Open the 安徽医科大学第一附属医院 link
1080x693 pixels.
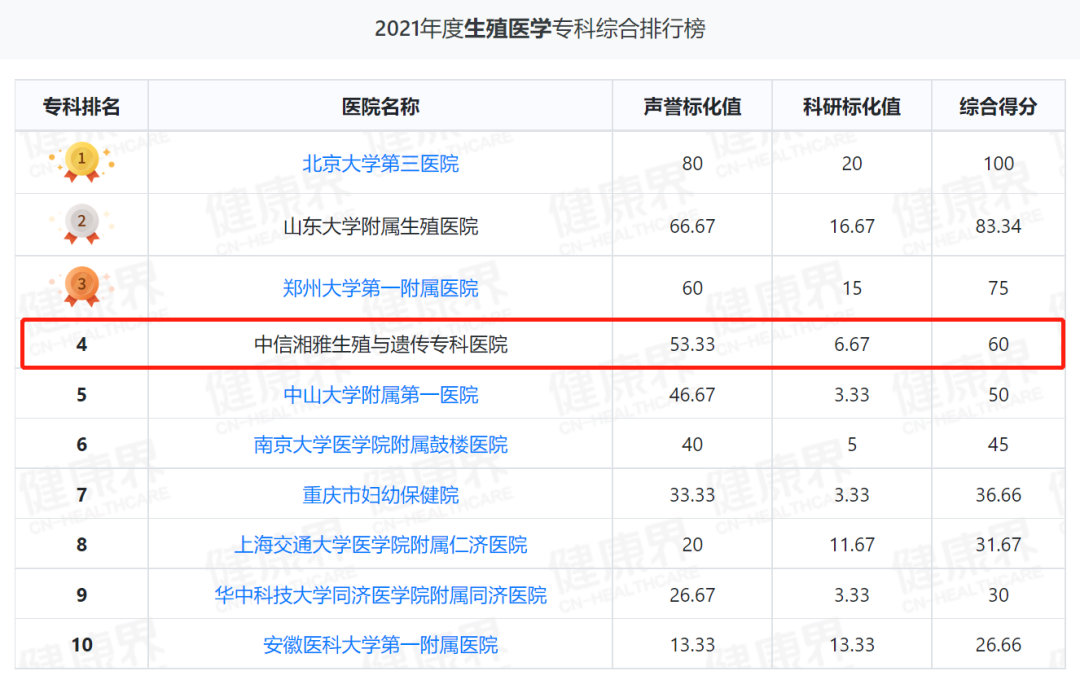[380, 645]
